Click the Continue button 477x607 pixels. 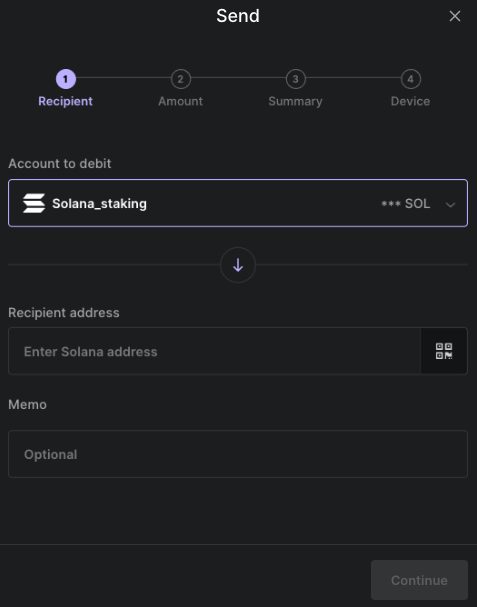tap(419, 580)
